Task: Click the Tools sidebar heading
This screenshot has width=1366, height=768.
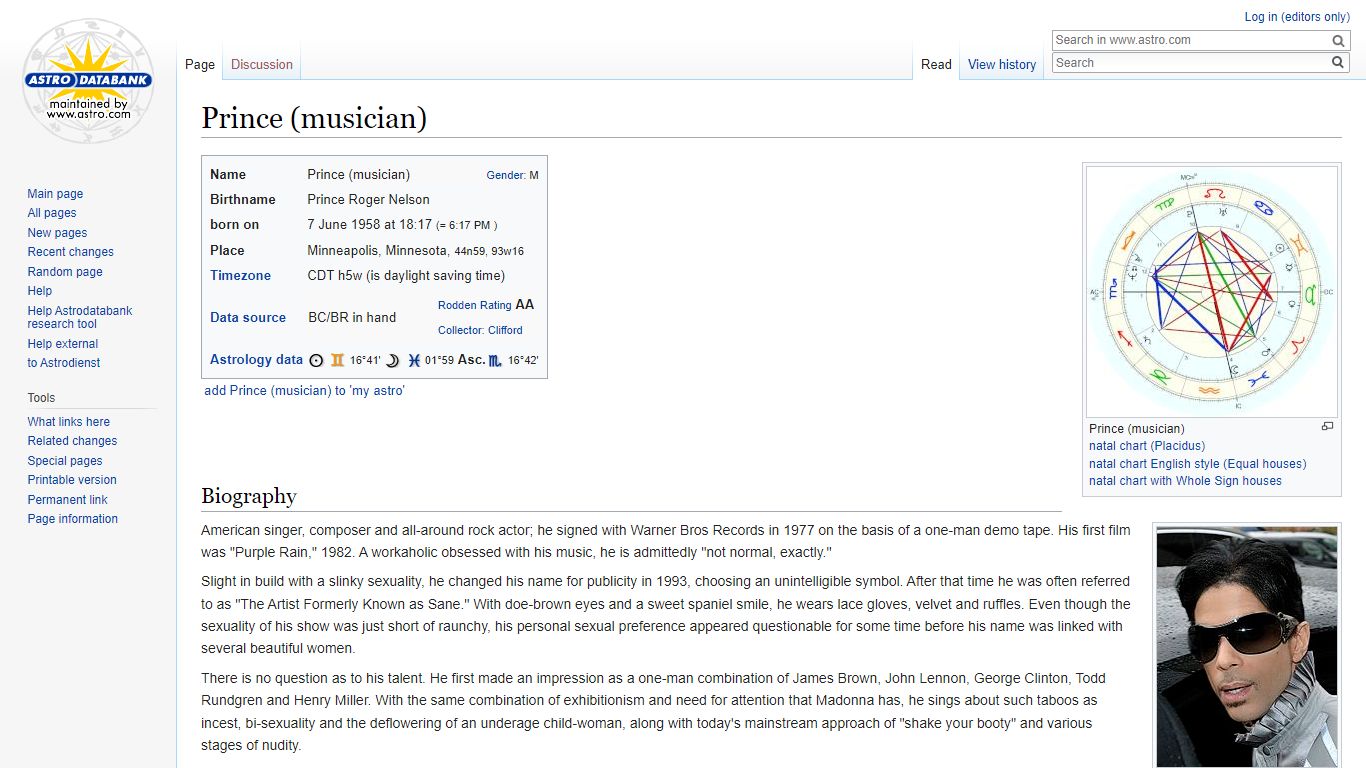Action: 41,398
